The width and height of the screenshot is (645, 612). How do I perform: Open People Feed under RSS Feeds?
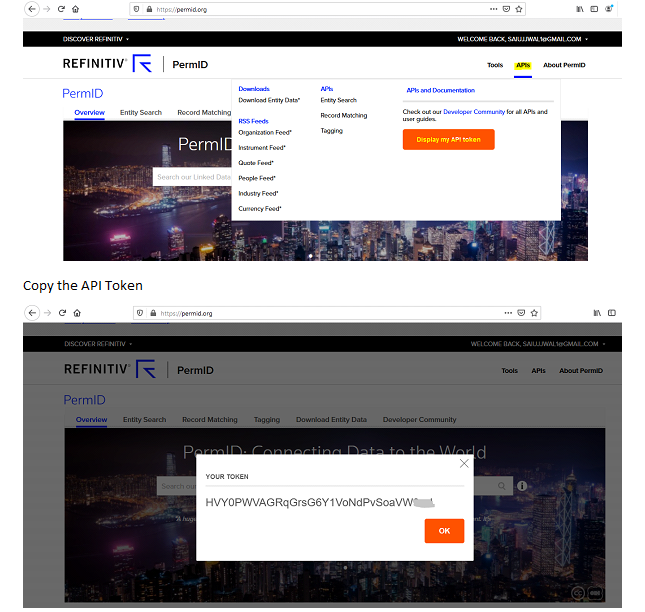pos(257,178)
